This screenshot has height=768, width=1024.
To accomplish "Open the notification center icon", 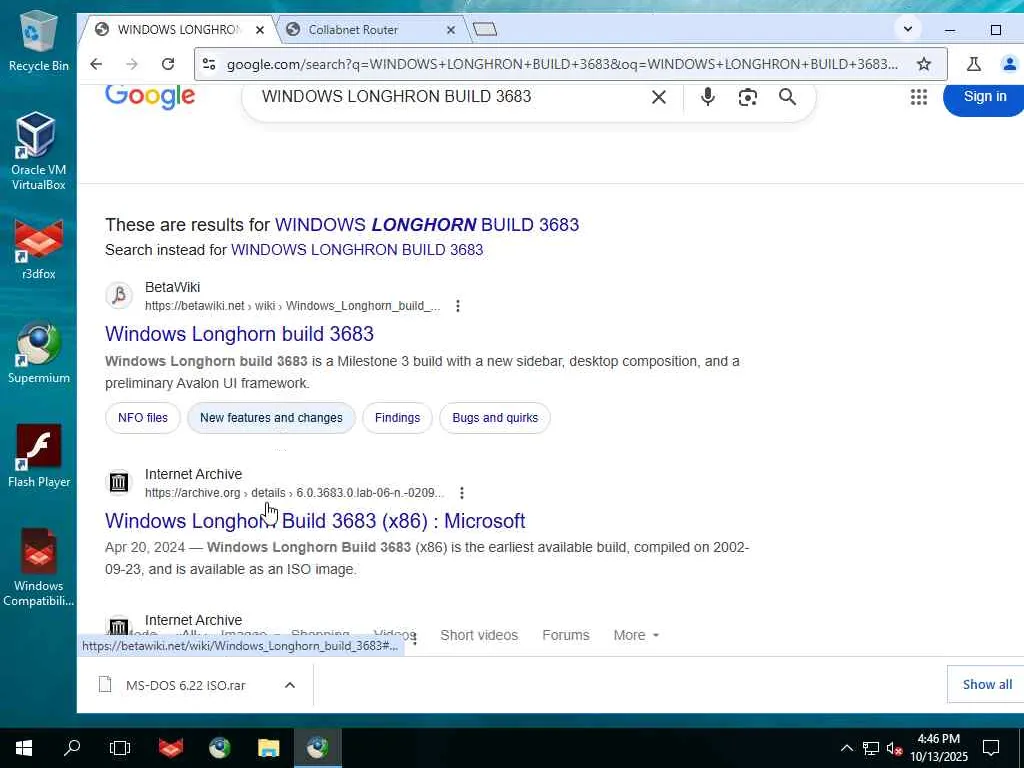I will [991, 748].
